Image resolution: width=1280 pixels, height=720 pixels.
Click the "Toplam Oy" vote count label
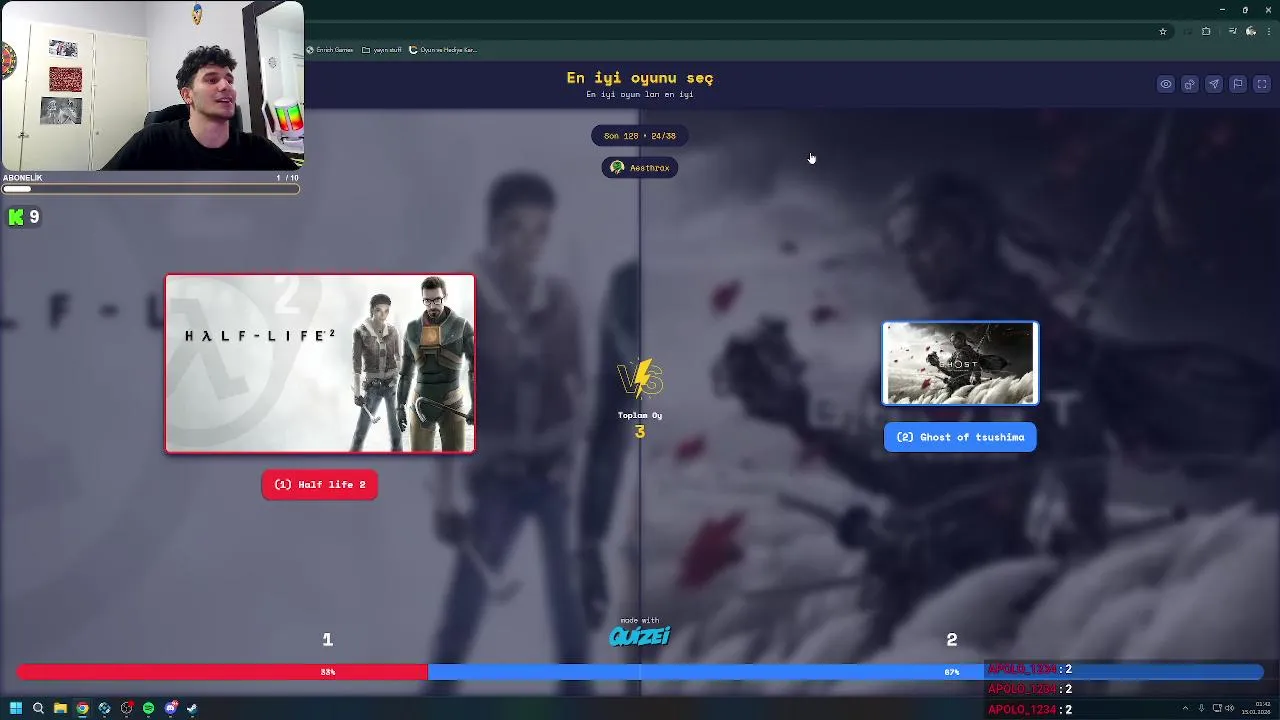[x=640, y=415]
